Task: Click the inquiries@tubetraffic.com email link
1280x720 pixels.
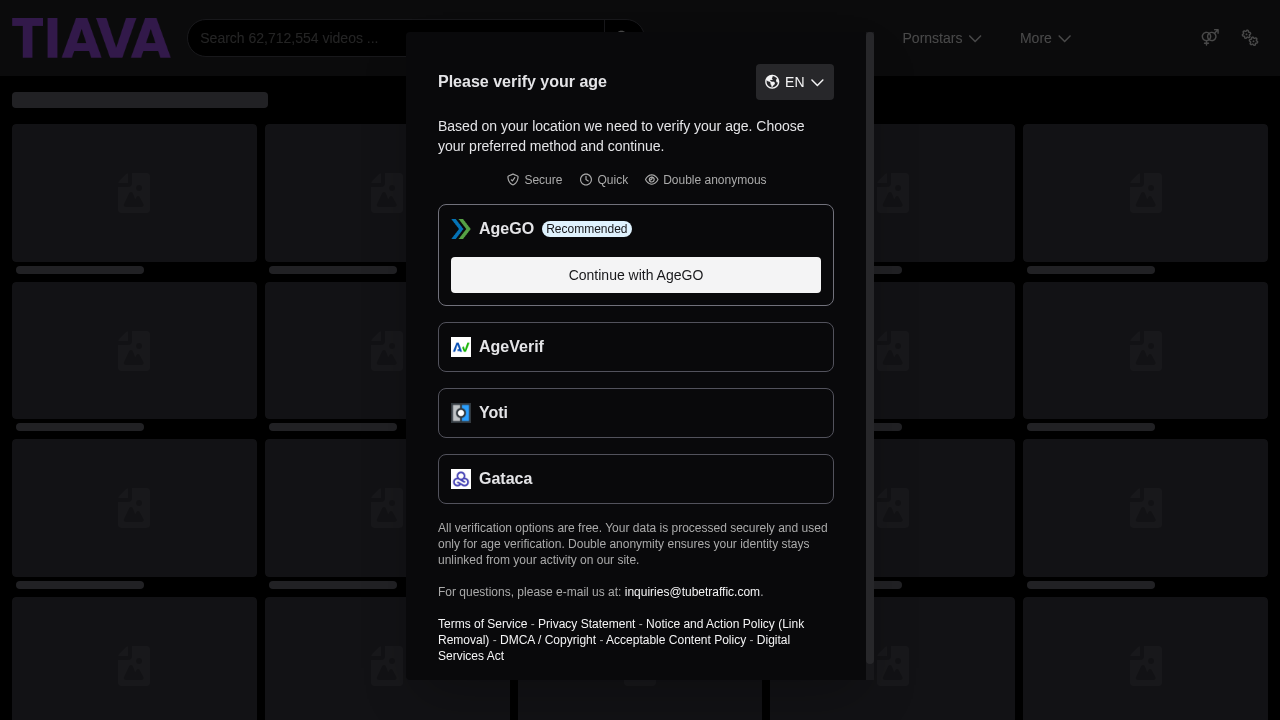Action: click(x=692, y=592)
